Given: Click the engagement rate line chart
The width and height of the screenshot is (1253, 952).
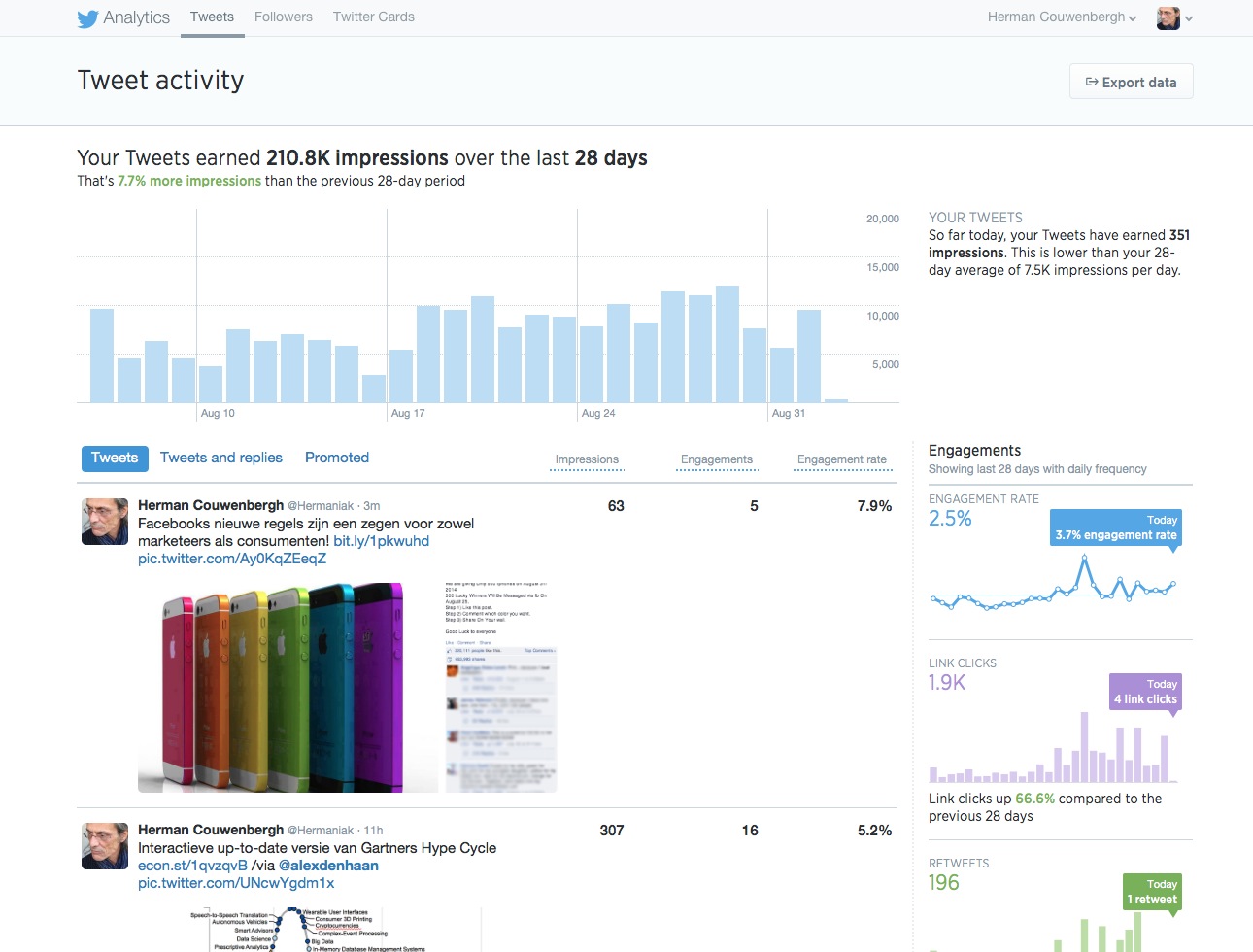Looking at the screenshot, I should pyautogui.click(x=1053, y=584).
